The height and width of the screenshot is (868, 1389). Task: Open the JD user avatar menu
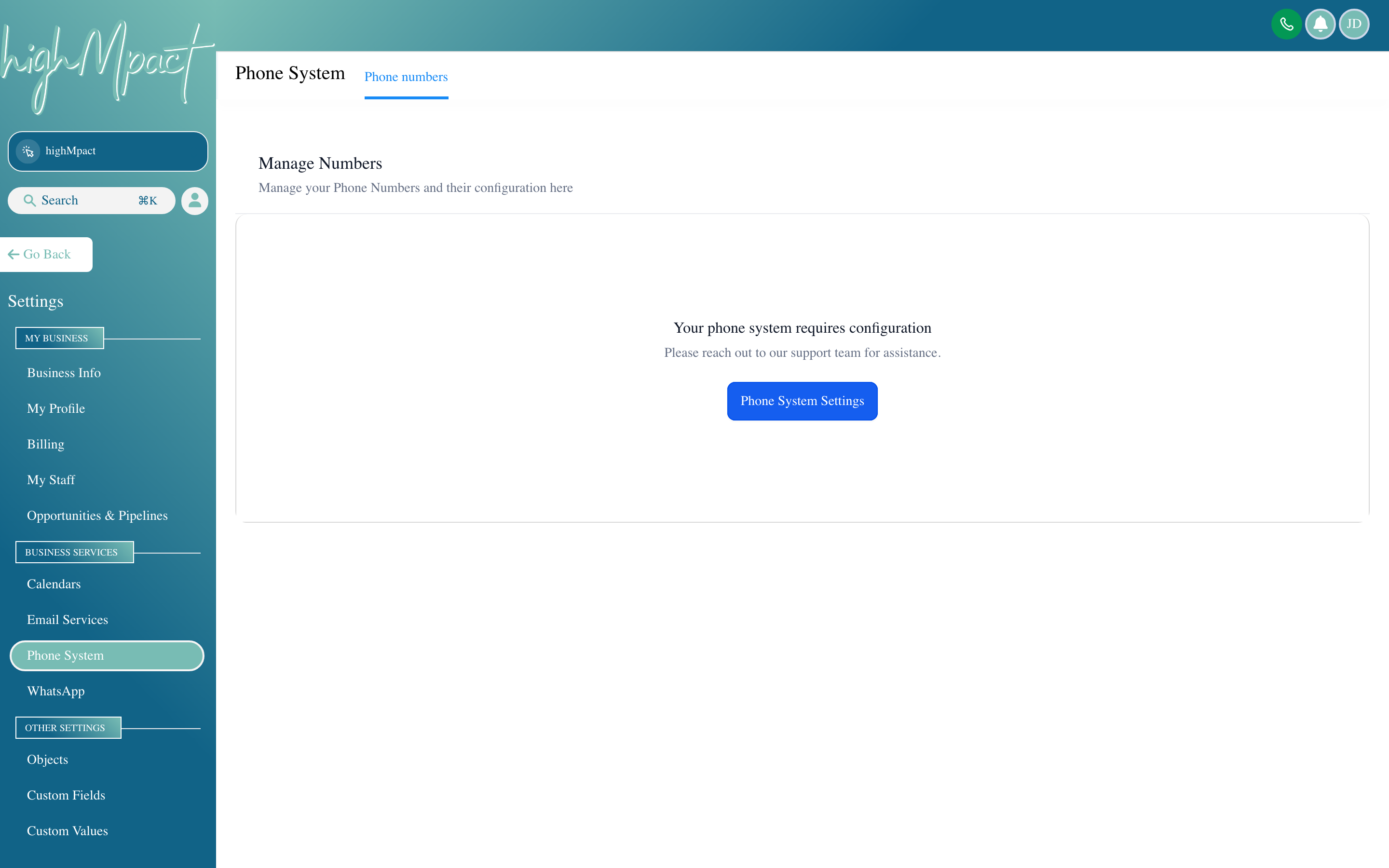point(1354,24)
